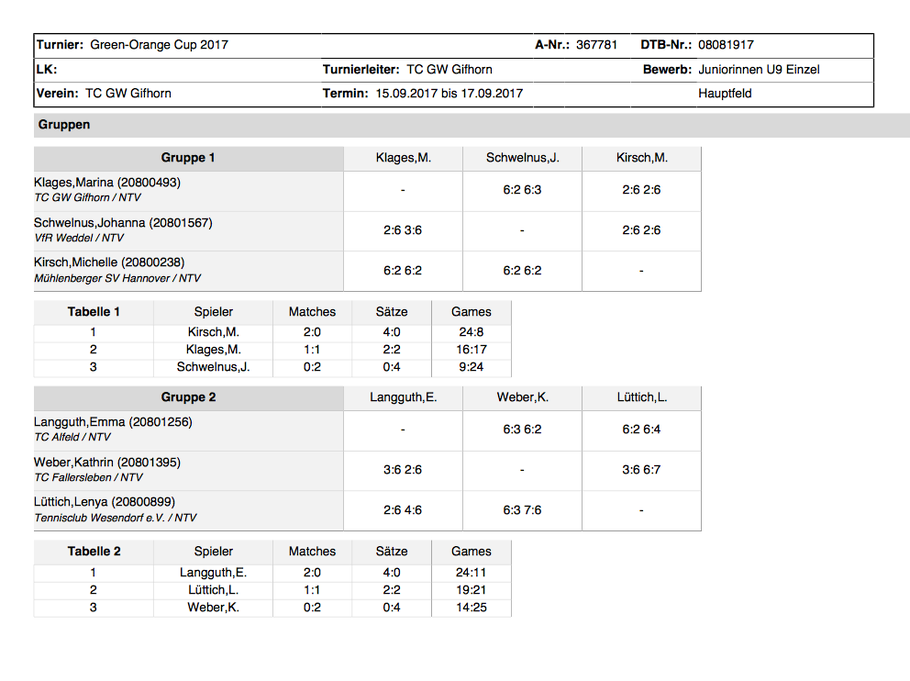Click Gruppe 1 column header 'Schwelnus,J.'
The image size is (910, 681).
tap(523, 158)
